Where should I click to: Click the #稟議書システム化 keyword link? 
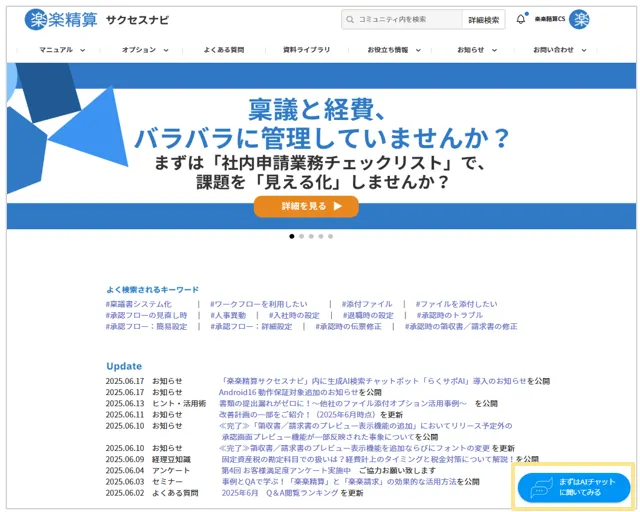[x=138, y=304]
